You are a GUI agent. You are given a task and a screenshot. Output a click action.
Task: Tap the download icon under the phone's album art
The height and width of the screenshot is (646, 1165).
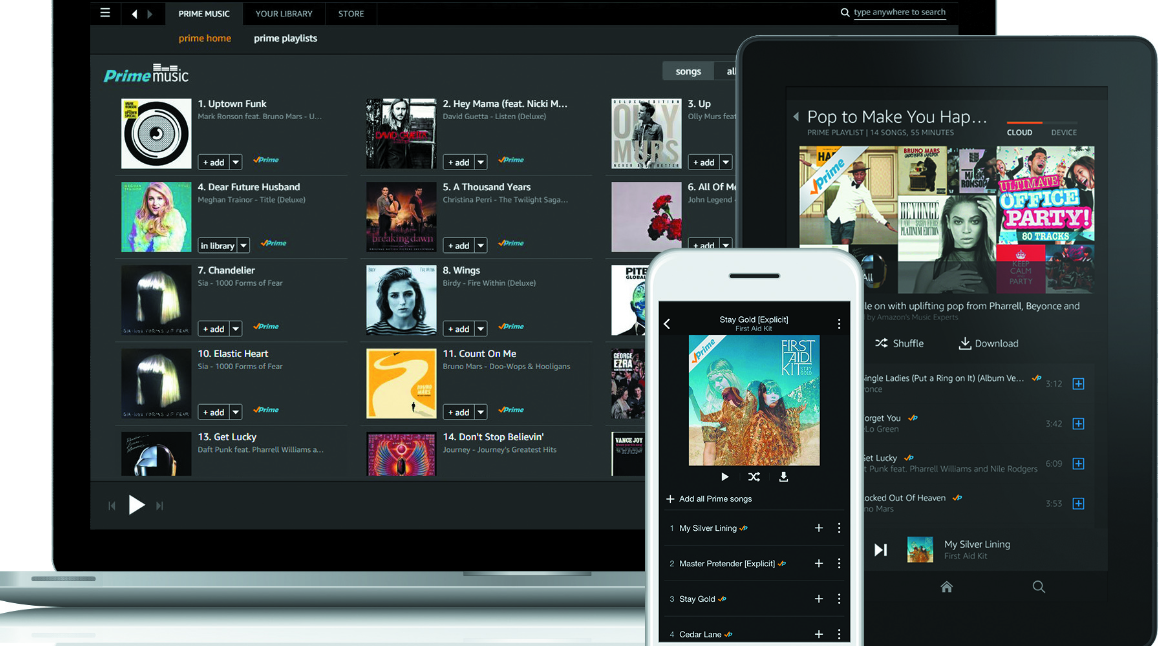point(783,477)
